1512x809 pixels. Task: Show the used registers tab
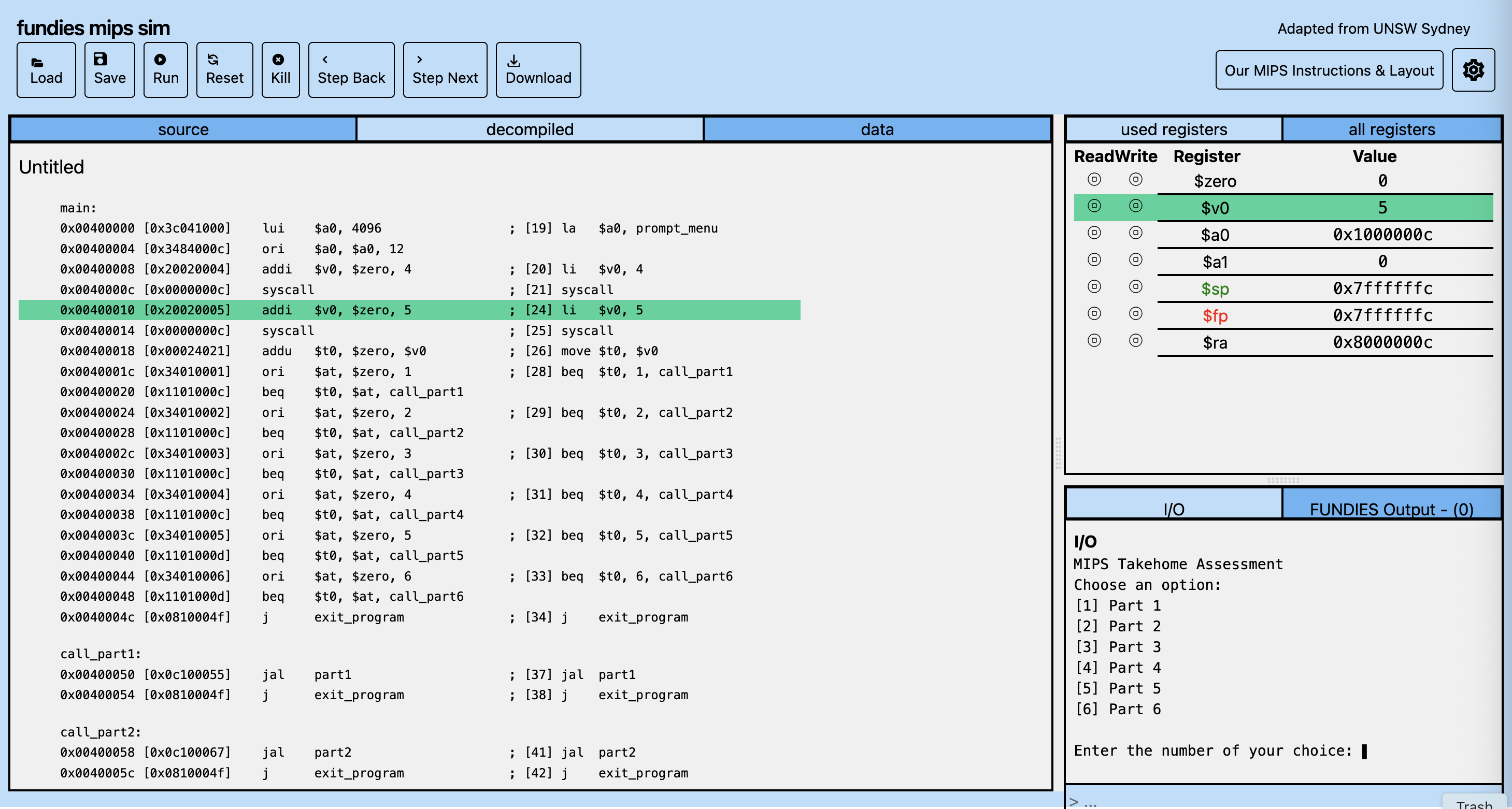click(1173, 129)
